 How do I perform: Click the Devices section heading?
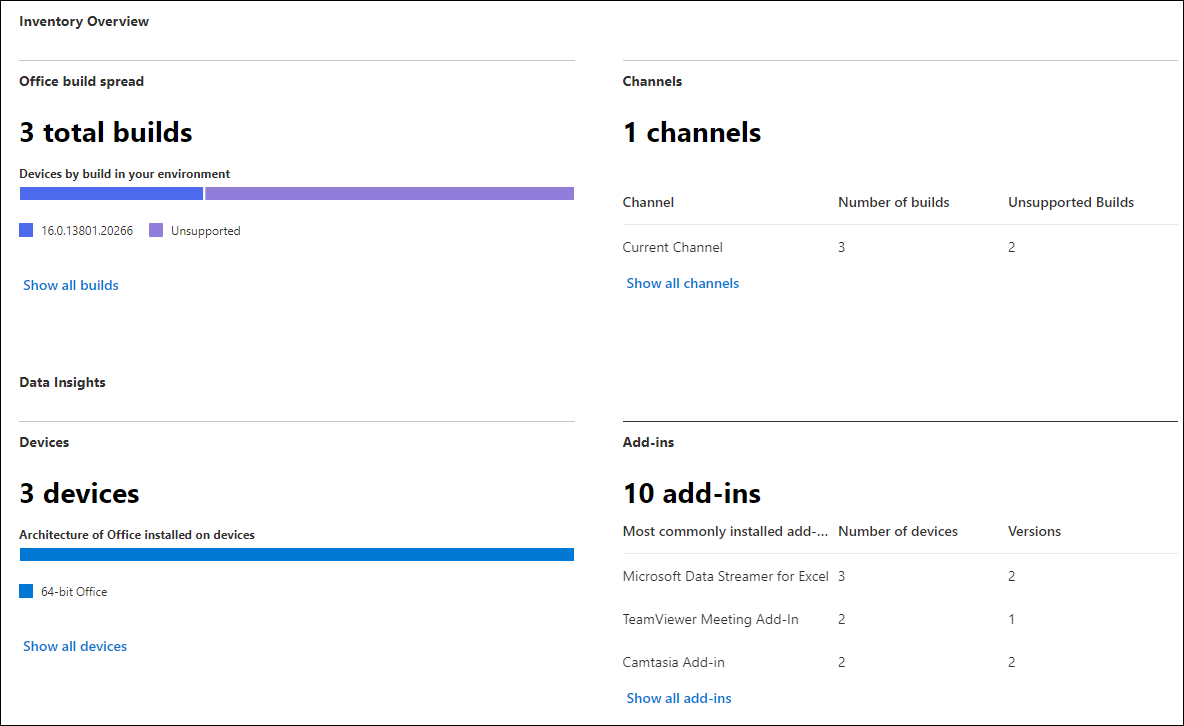coord(44,442)
